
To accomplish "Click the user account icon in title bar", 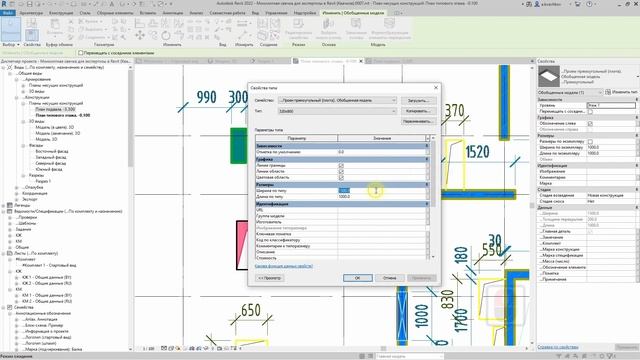I will point(537,4).
